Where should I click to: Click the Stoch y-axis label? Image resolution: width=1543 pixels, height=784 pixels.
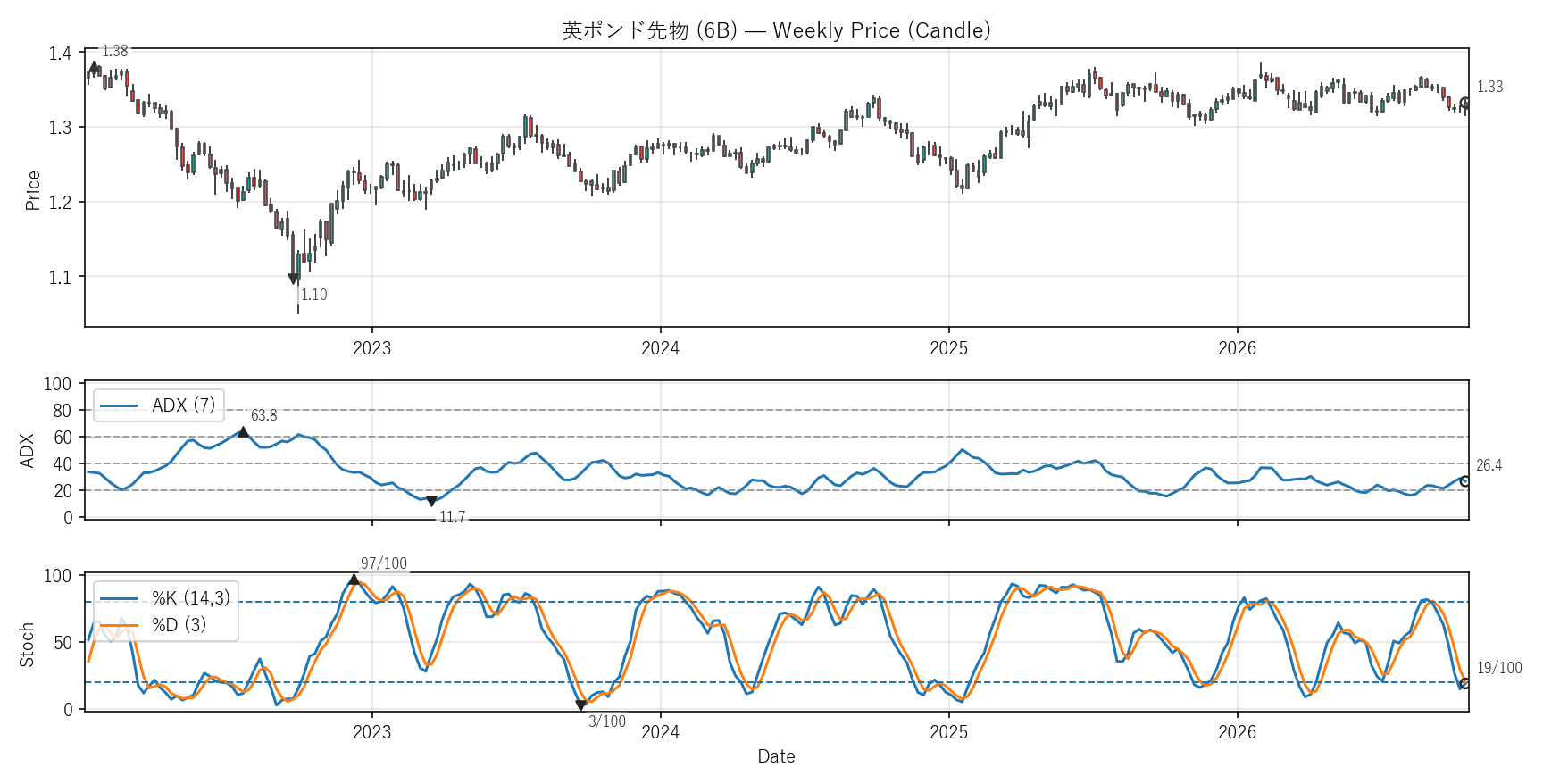click(x=27, y=644)
